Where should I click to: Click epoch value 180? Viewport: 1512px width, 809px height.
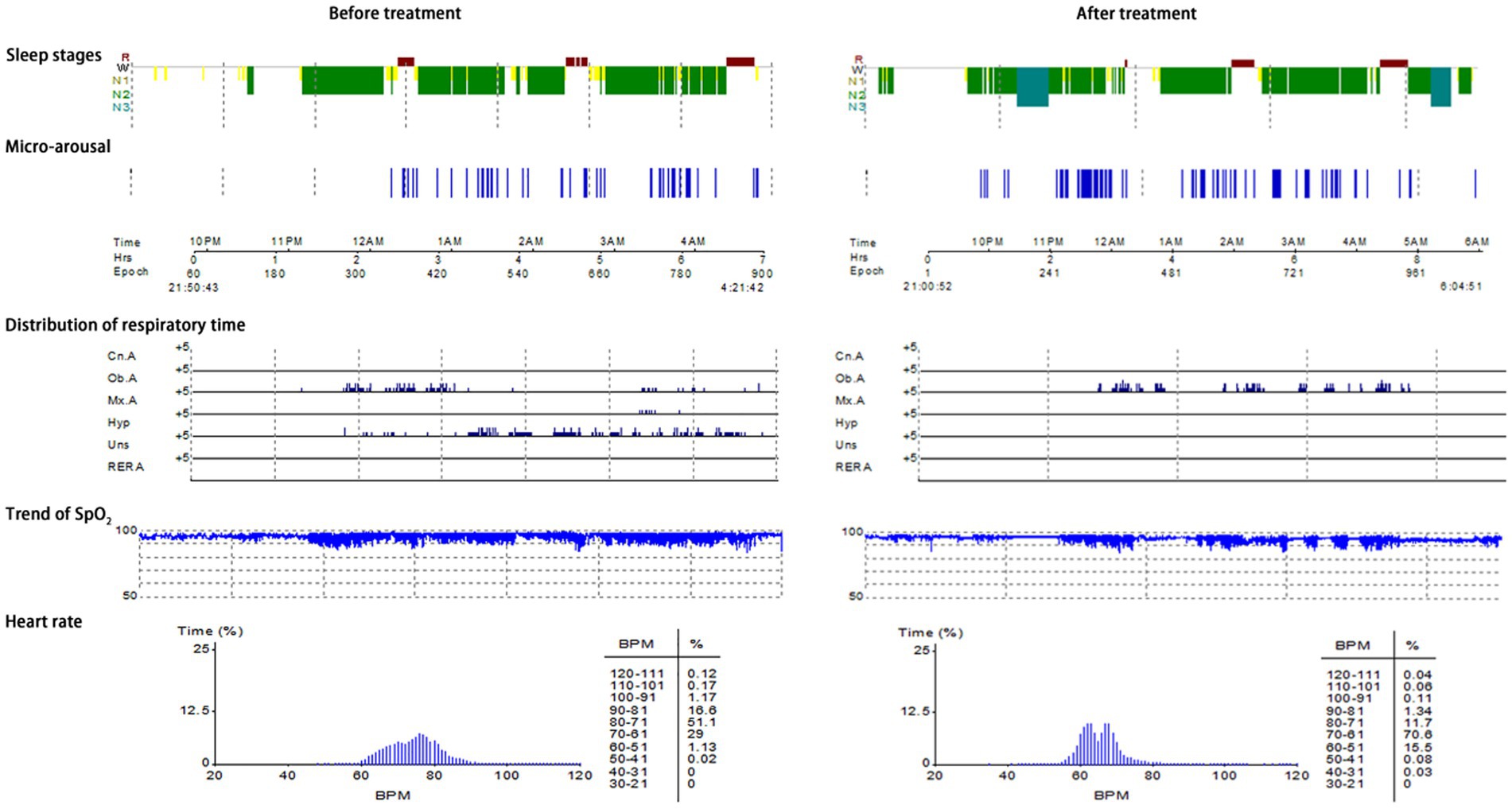[274, 274]
